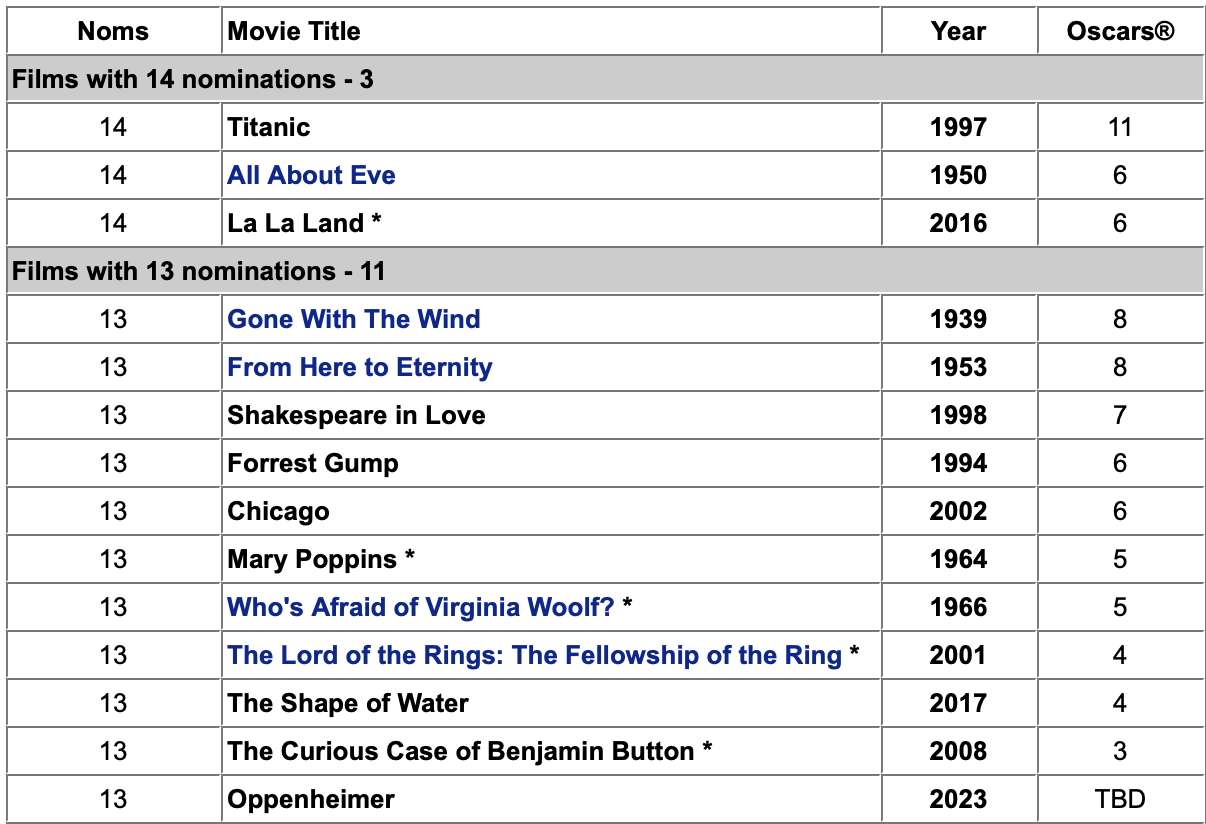Click the Films with 14 nominations heading
This screenshot has height=824, width=1206.
tap(193, 79)
